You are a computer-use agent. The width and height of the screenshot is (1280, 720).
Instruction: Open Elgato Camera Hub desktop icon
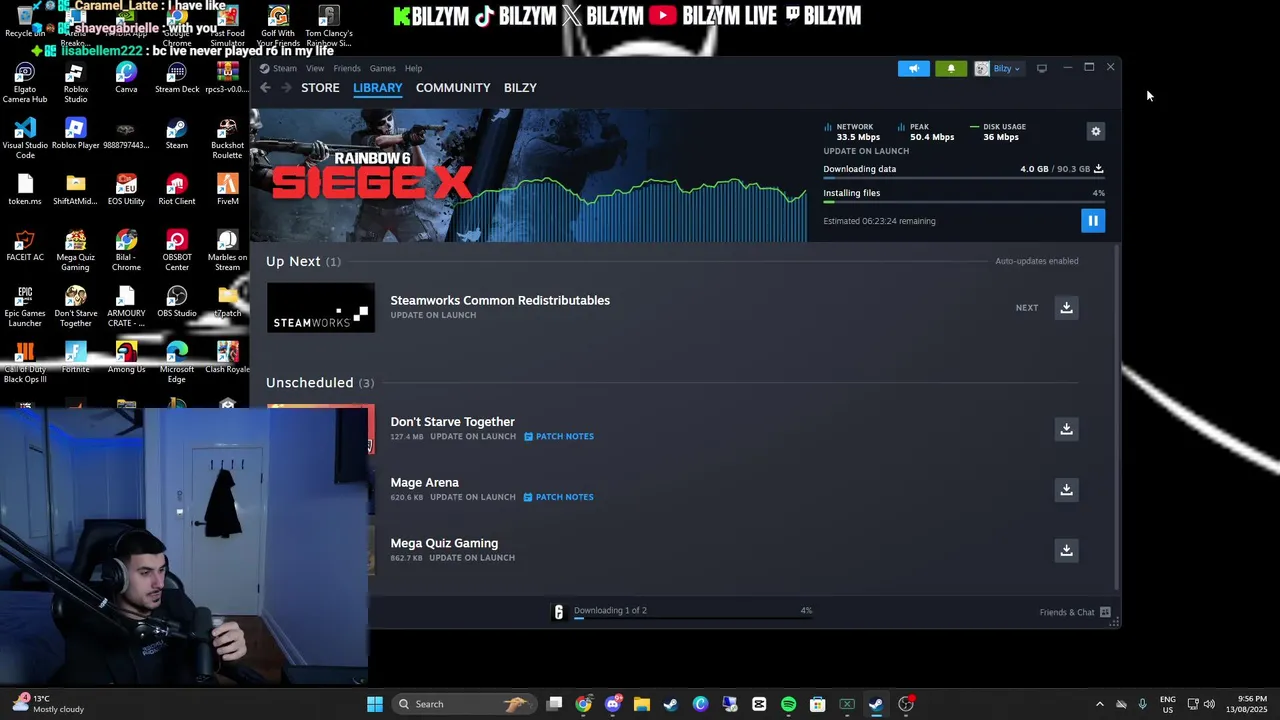pyautogui.click(x=25, y=84)
